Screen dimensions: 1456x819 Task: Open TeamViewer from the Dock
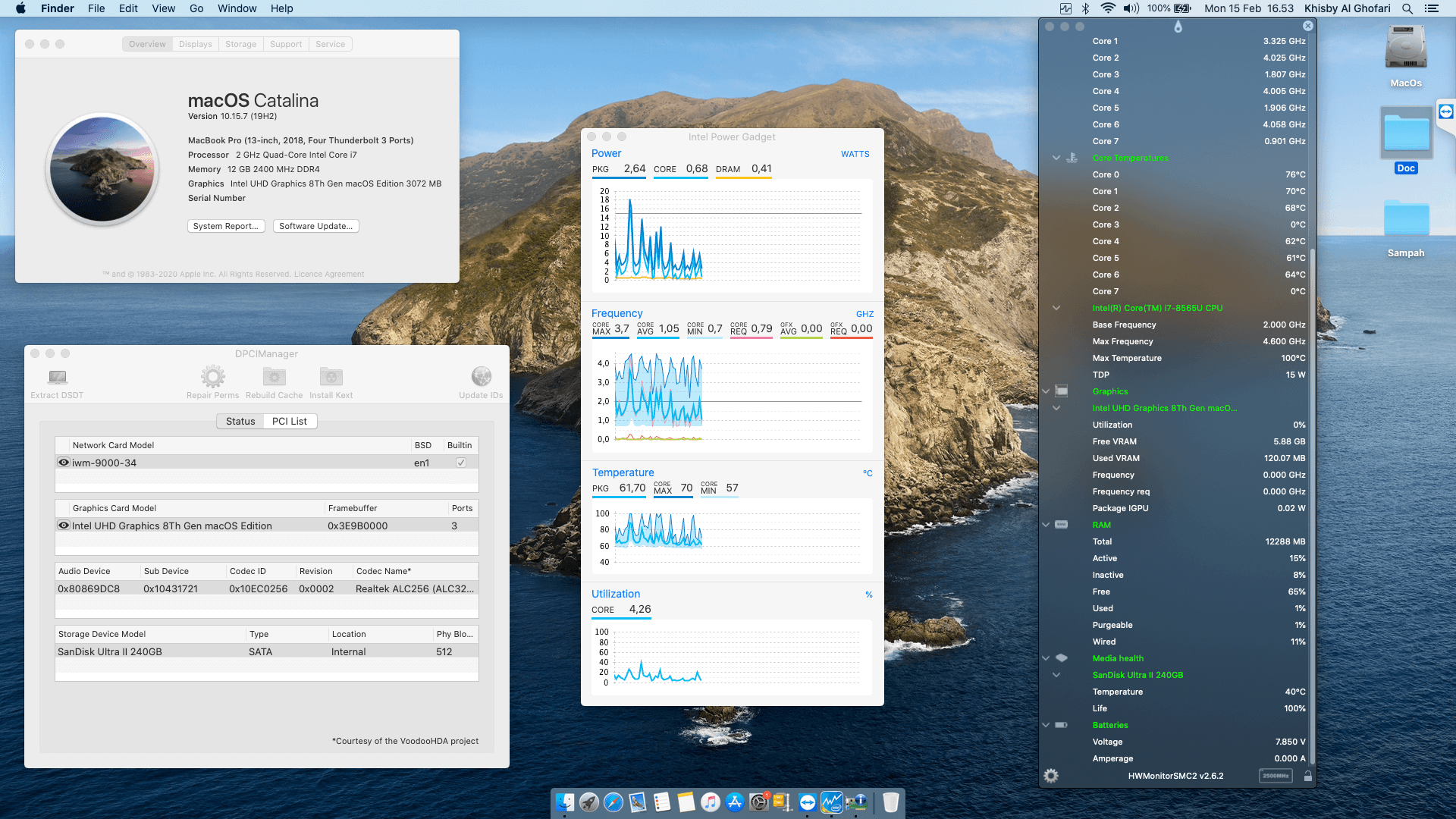(x=808, y=802)
